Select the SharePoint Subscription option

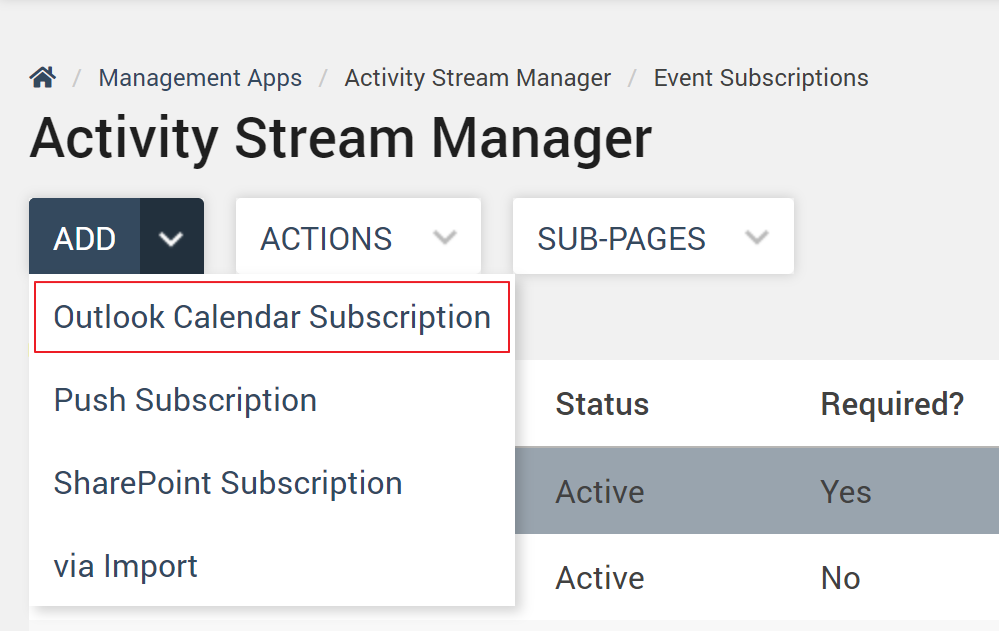point(228,483)
